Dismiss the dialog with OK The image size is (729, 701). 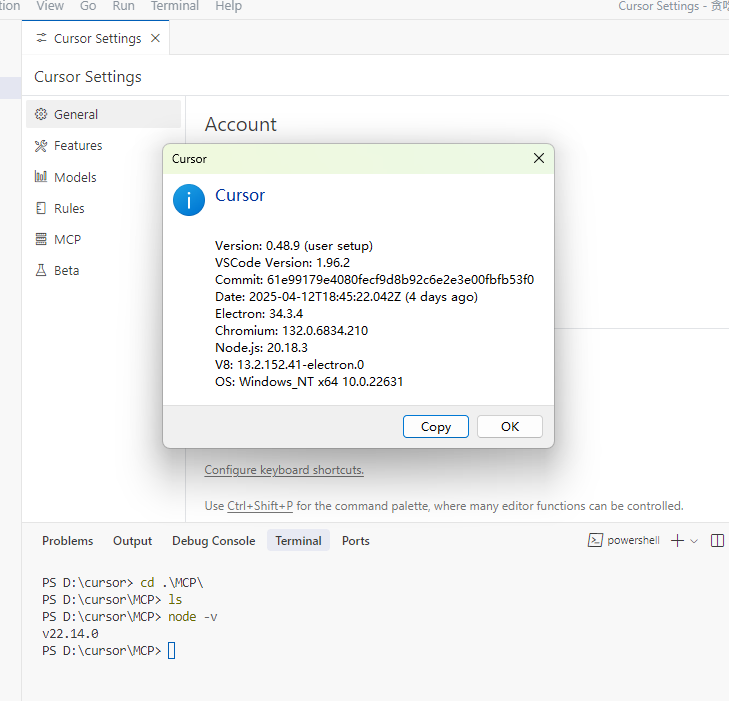tap(510, 426)
